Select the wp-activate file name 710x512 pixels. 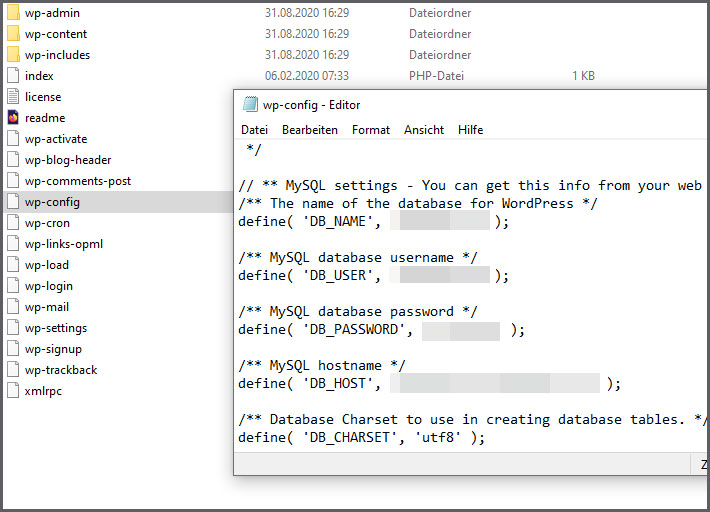[56, 139]
